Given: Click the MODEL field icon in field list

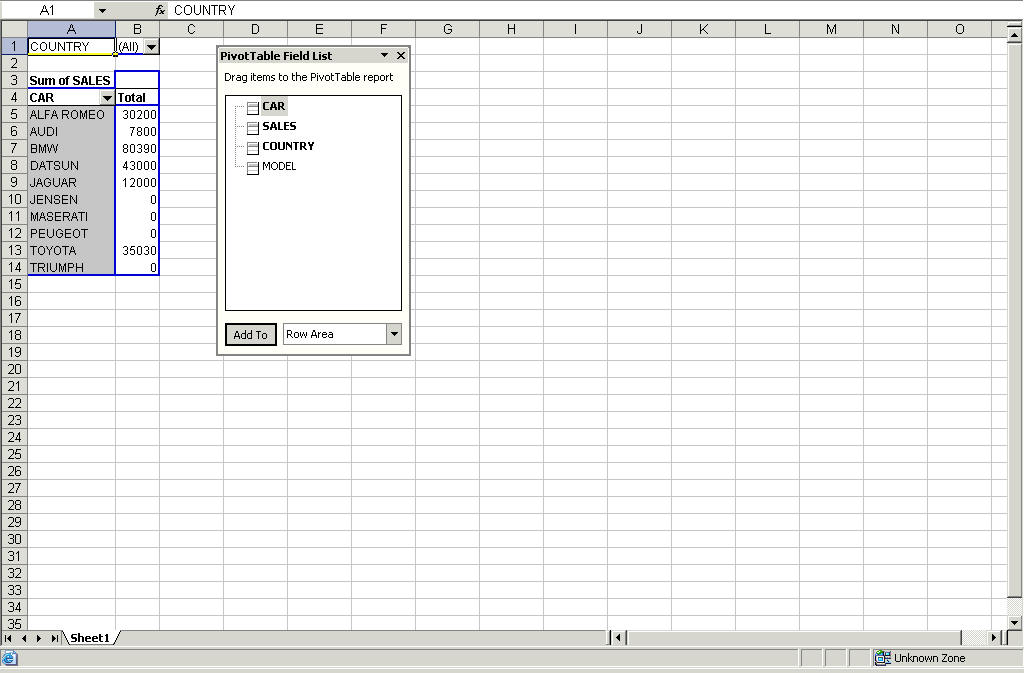Looking at the screenshot, I should click(253, 168).
